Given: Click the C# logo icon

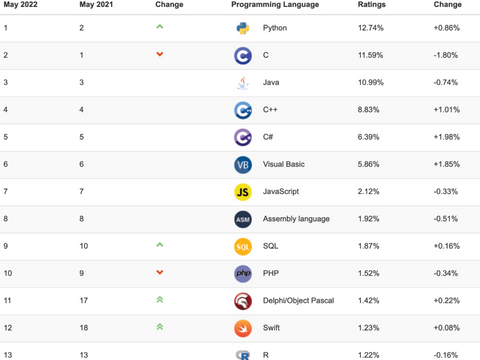Looking at the screenshot, I should click(x=243, y=137).
